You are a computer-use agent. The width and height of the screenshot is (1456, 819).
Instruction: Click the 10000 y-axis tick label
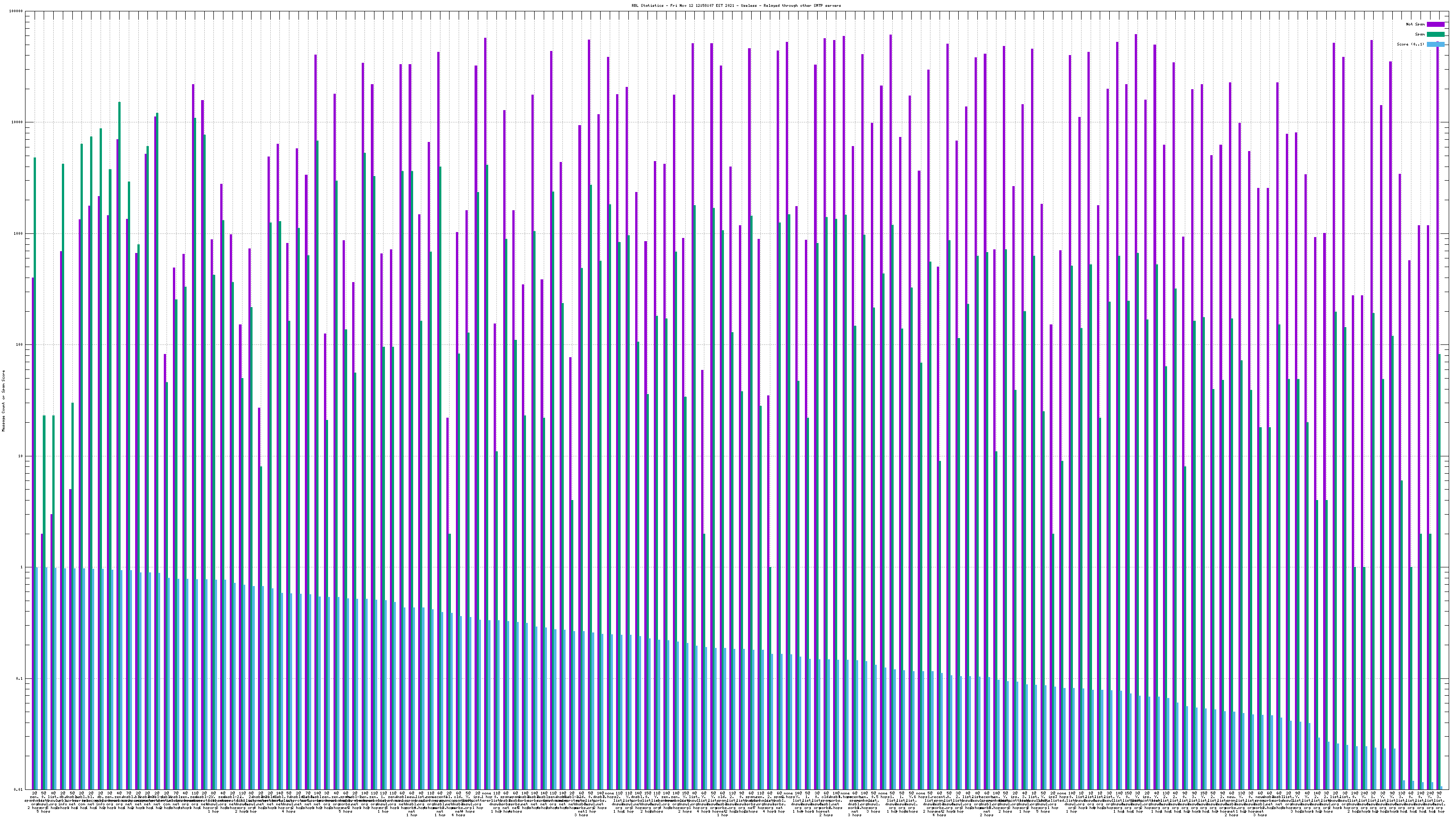[18, 123]
